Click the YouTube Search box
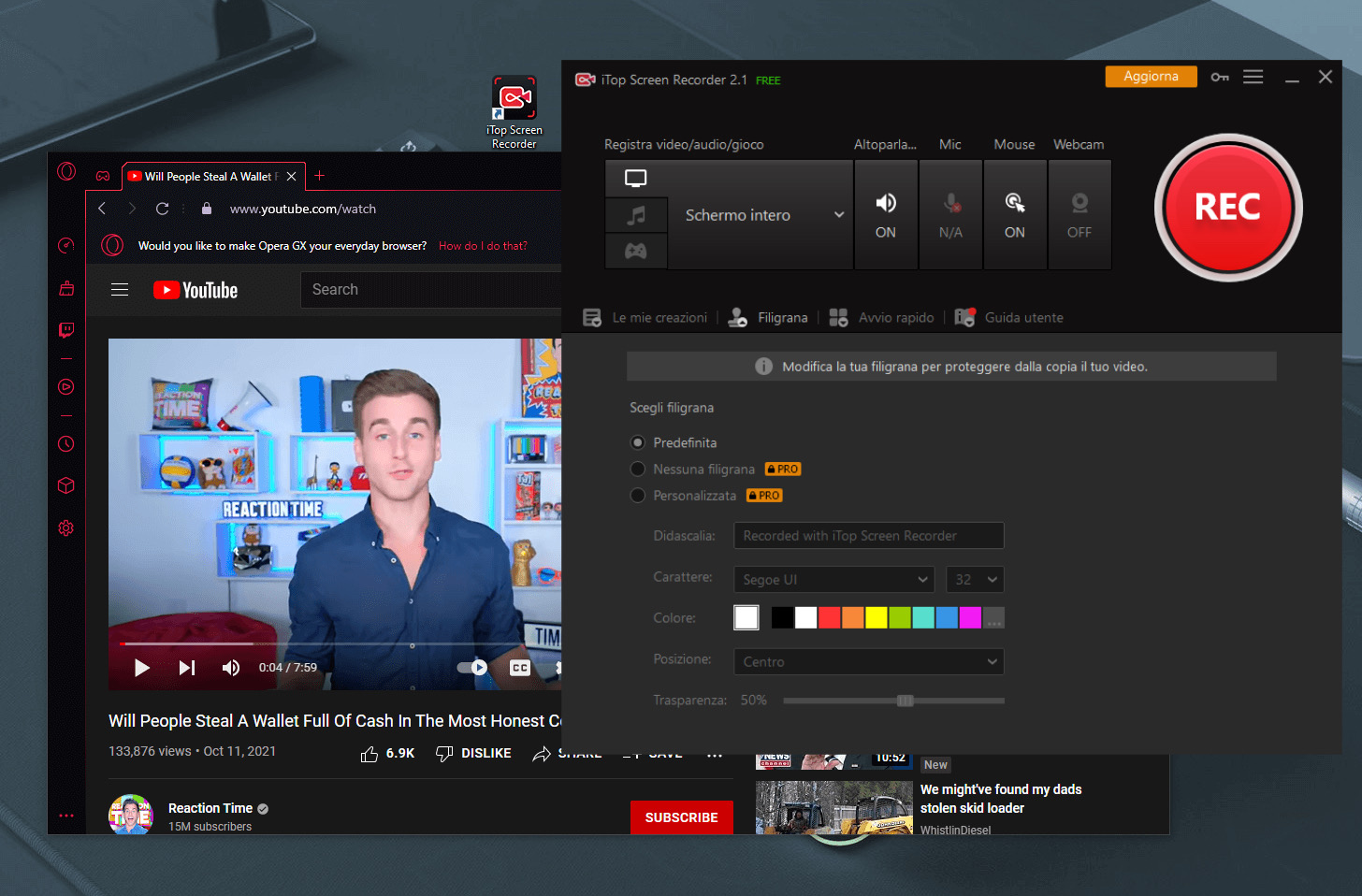1362x896 pixels. click(x=431, y=290)
